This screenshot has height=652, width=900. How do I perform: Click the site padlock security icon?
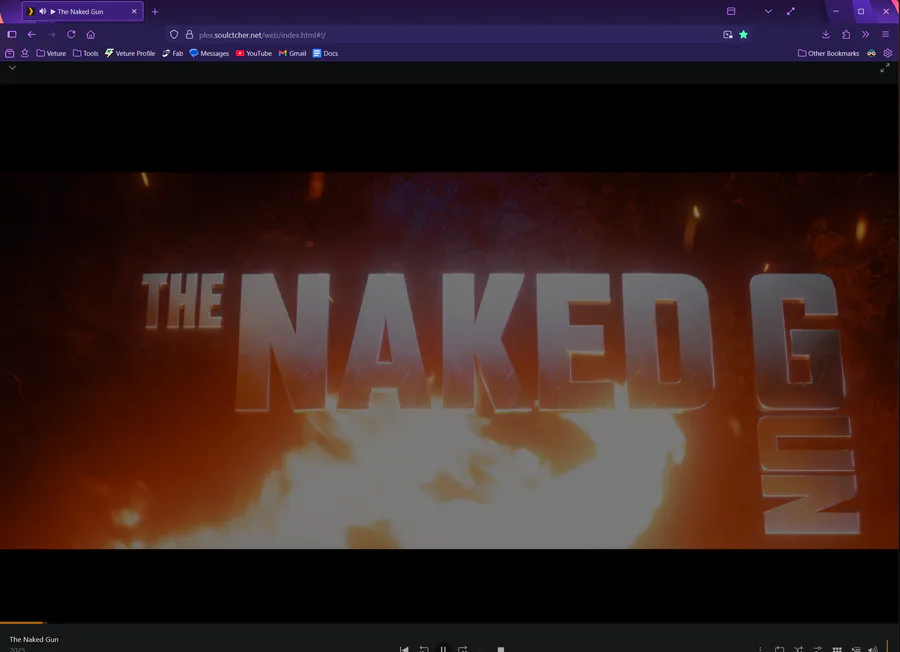pos(189,34)
